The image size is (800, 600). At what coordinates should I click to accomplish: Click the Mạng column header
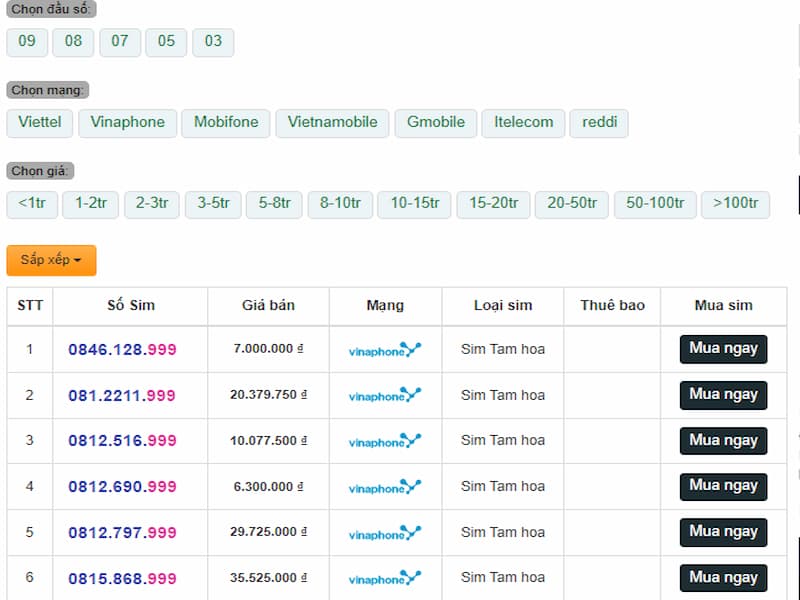click(385, 306)
